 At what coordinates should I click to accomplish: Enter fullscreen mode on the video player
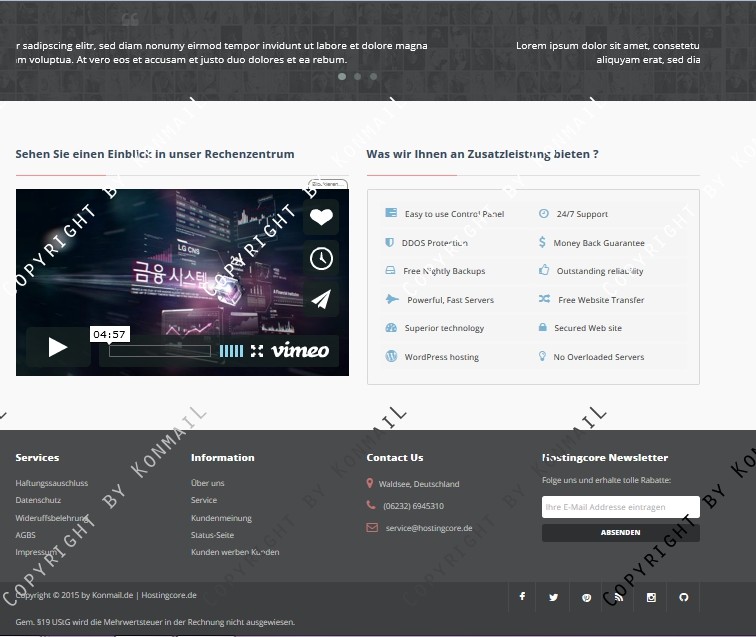257,351
